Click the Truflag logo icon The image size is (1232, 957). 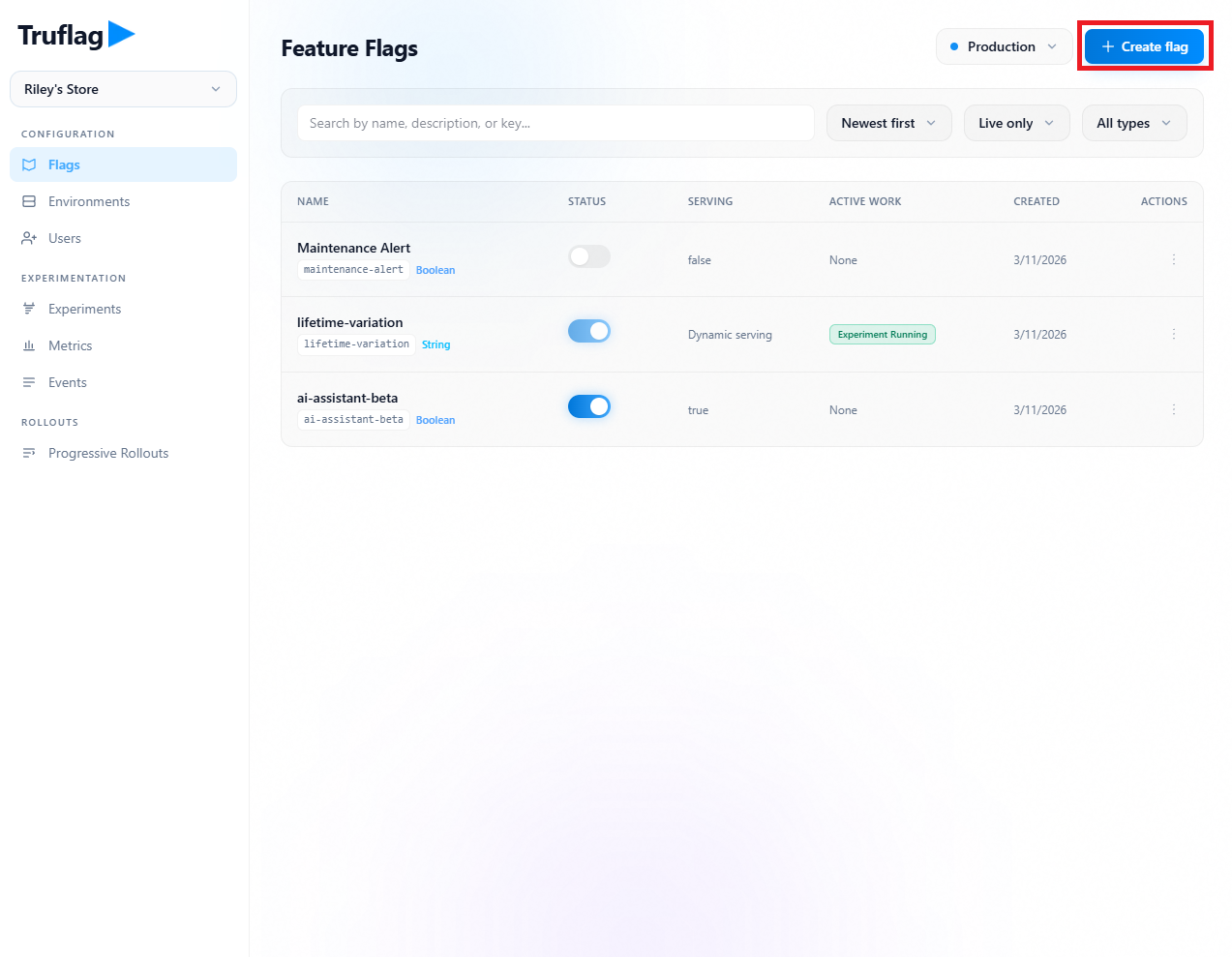(121, 35)
